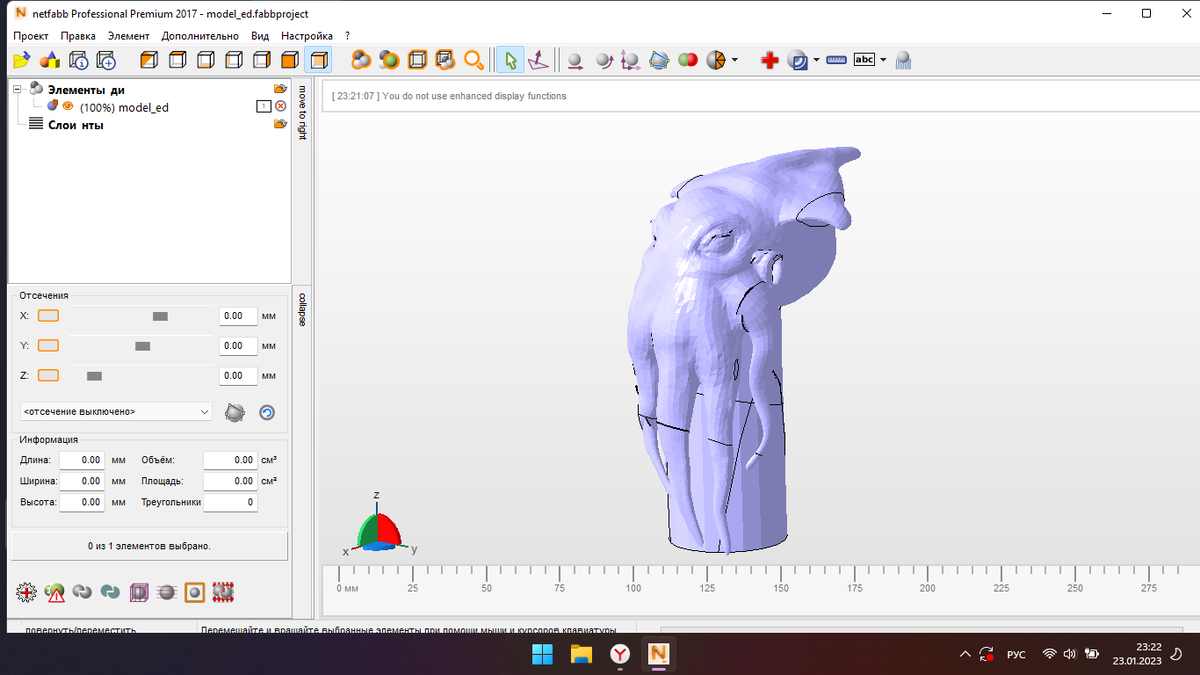This screenshot has height=675, width=1200.
Task: Click the blue ruler measurement icon
Action: click(836, 61)
